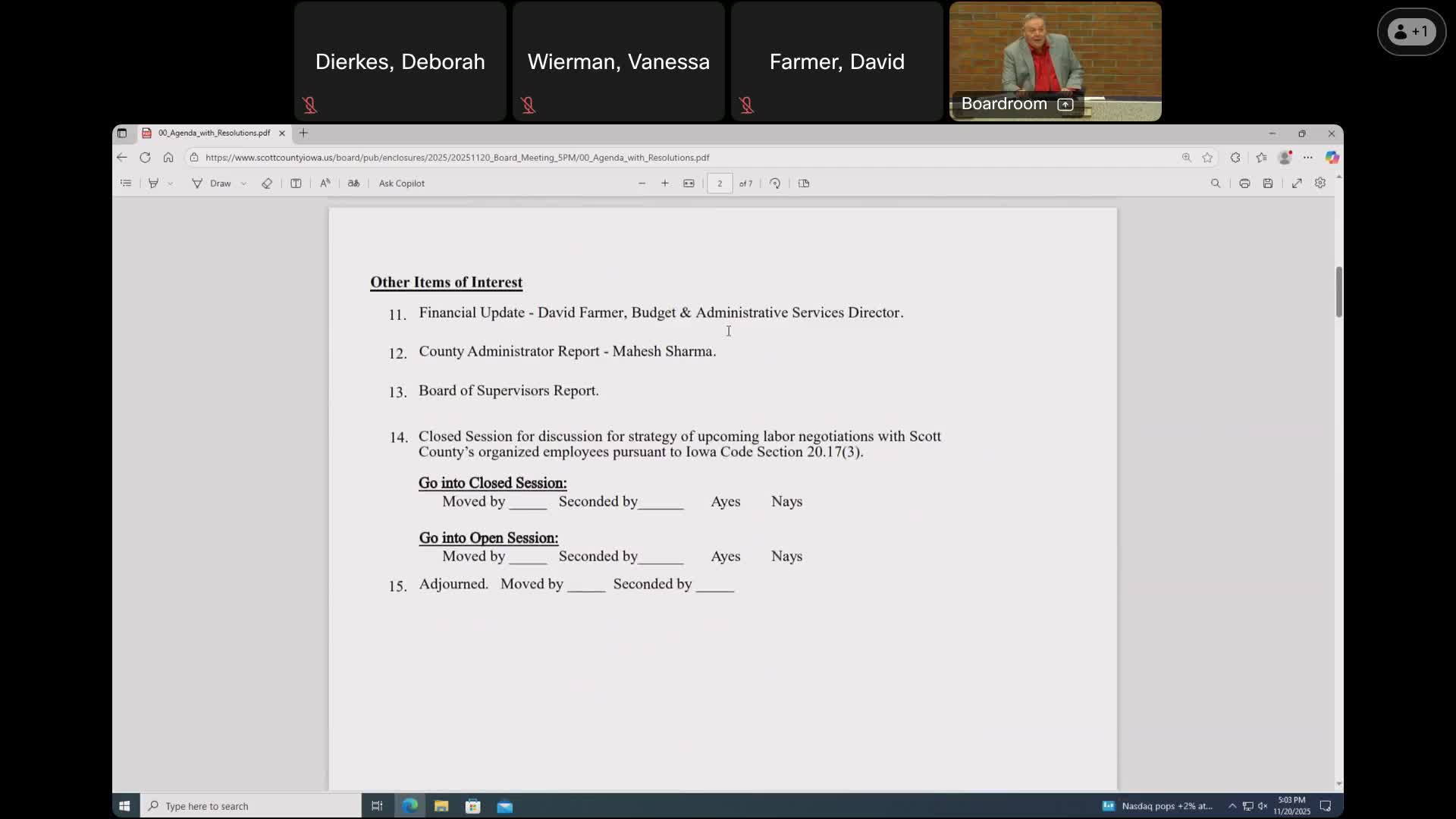Expand the Draw tool options dropdown
1456x819 pixels.
[x=243, y=184]
